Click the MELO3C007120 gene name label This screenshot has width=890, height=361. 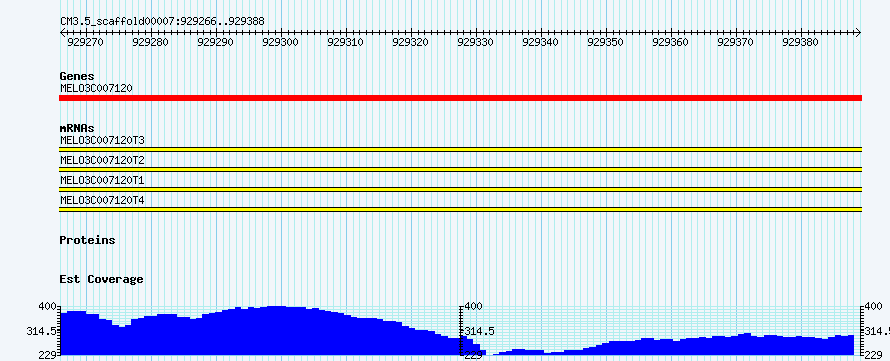click(x=96, y=88)
